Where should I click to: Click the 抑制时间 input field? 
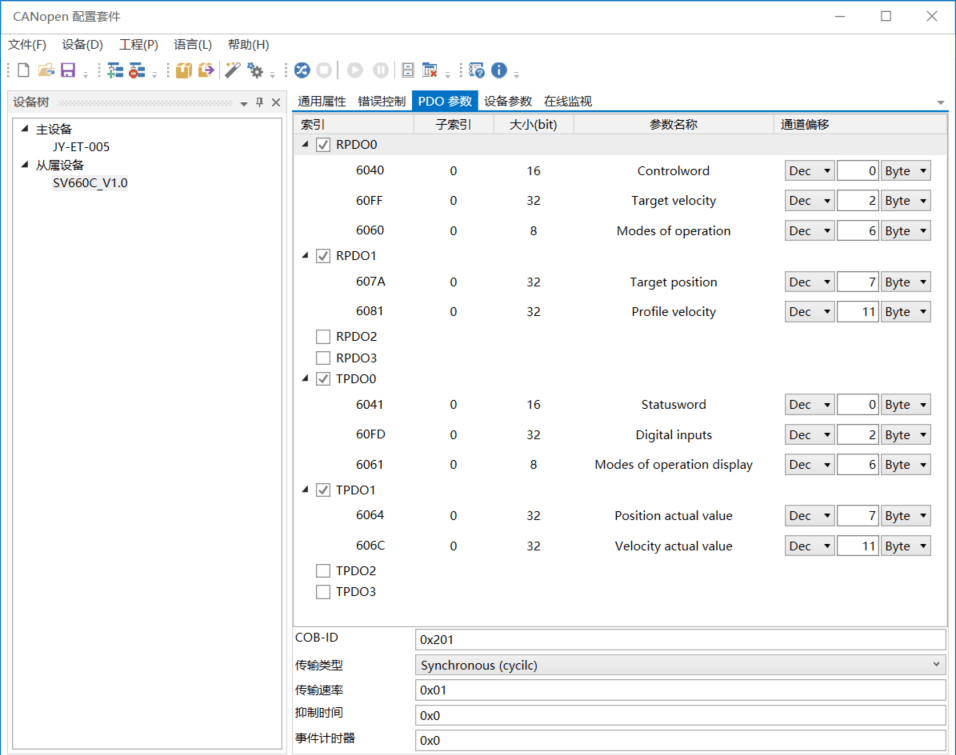(x=680, y=715)
